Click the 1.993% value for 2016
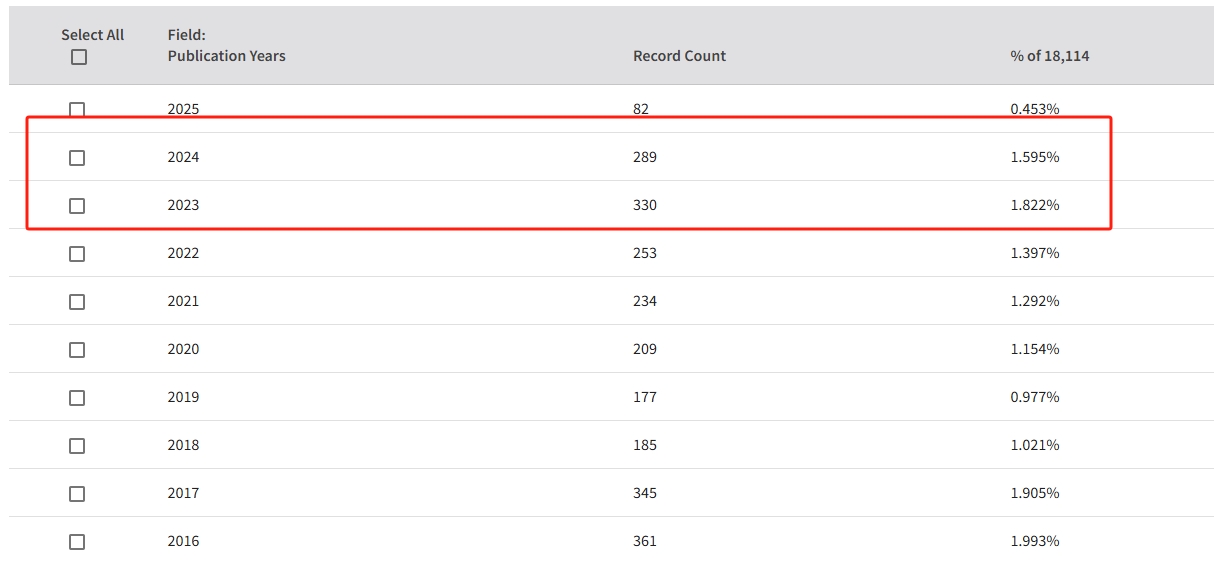This screenshot has width=1214, height=563. click(1035, 541)
